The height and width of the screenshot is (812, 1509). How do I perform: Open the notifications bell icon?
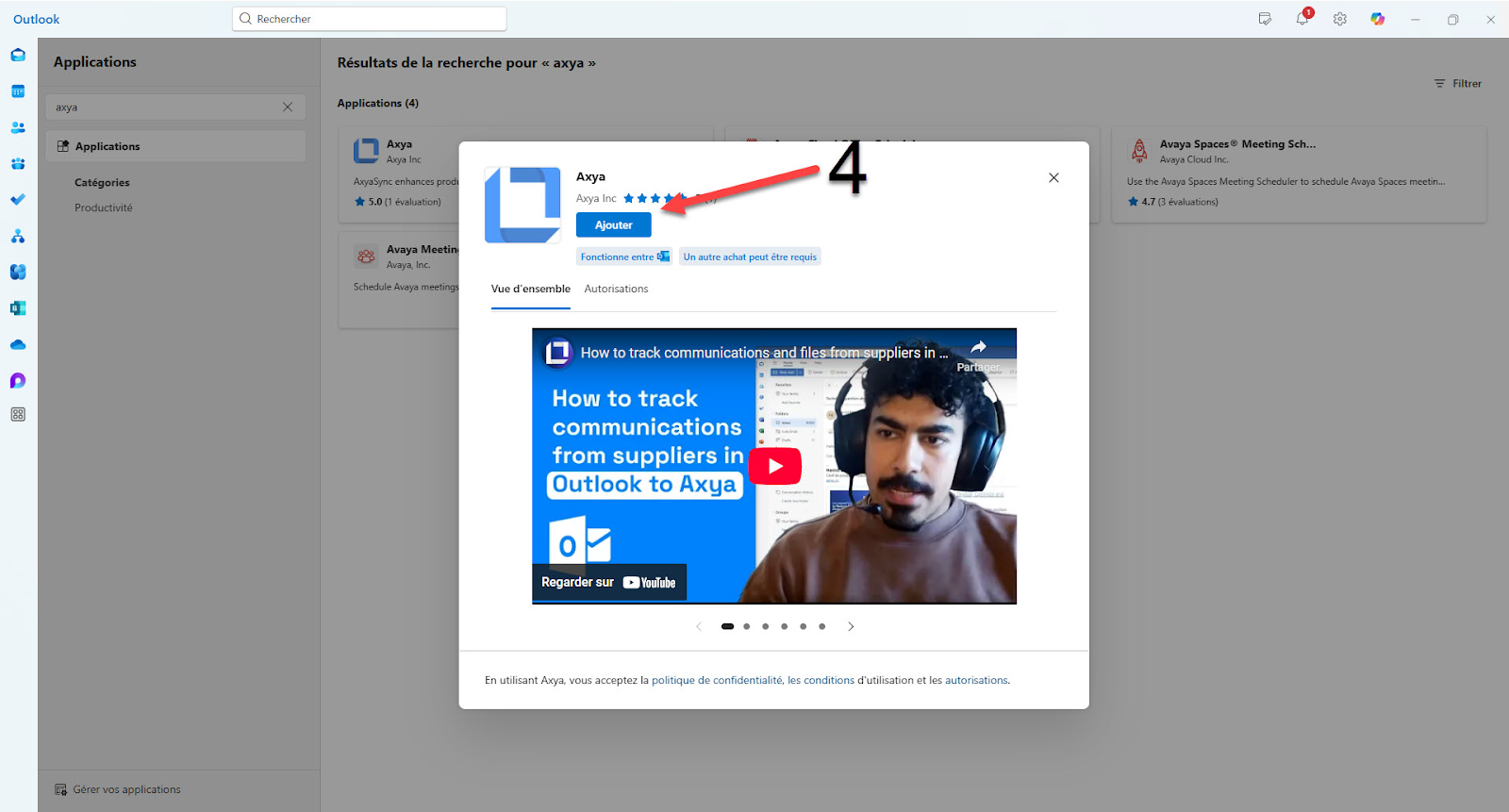tap(1302, 19)
